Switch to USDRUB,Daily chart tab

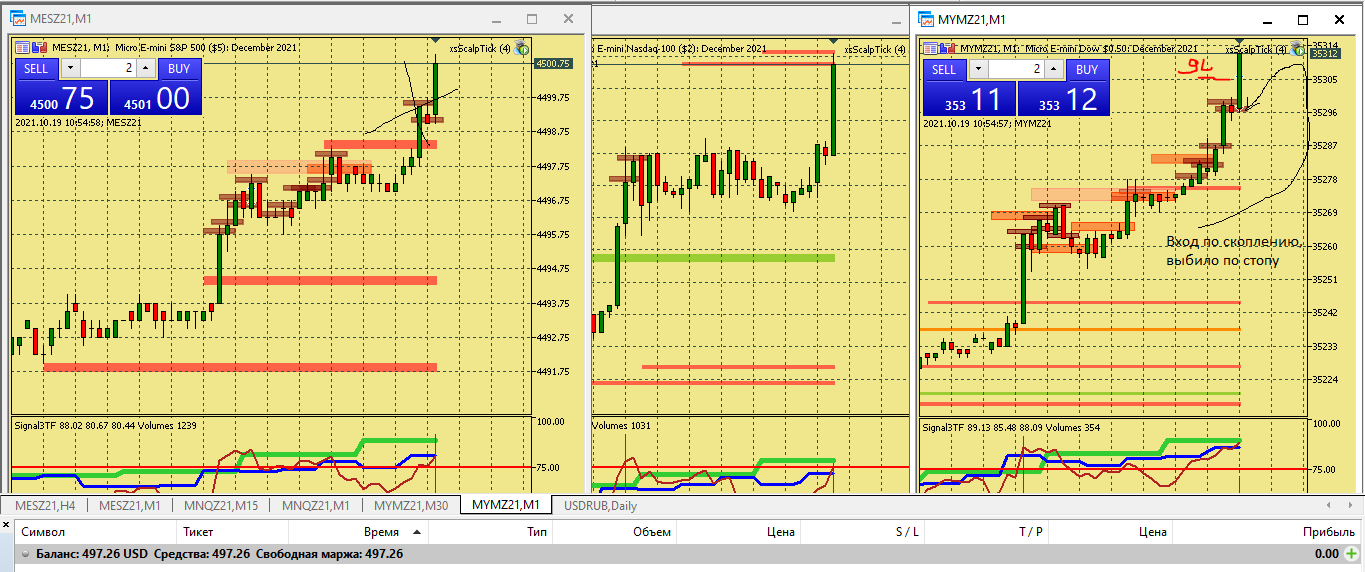pos(599,505)
